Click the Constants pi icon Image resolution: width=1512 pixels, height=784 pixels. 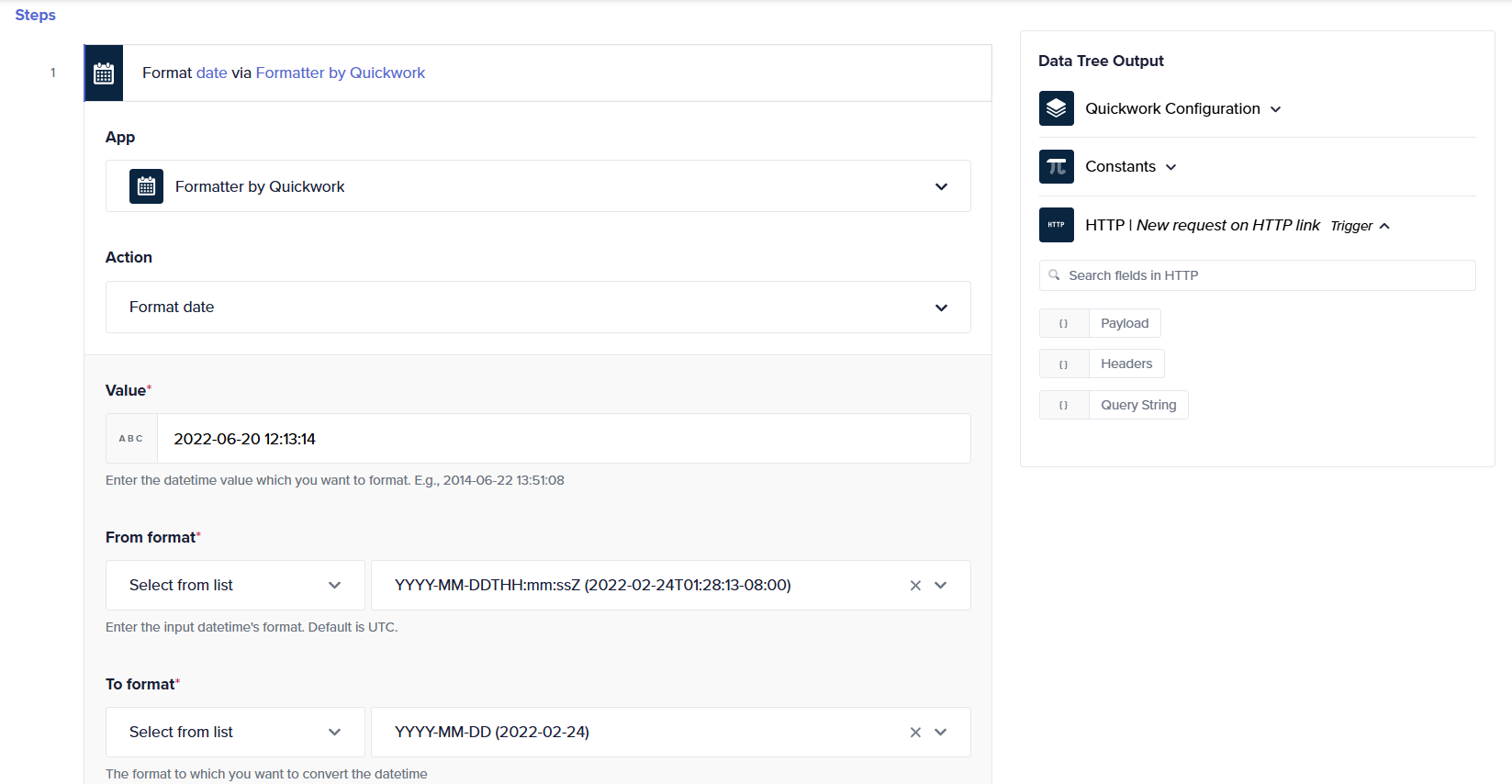[x=1056, y=167]
